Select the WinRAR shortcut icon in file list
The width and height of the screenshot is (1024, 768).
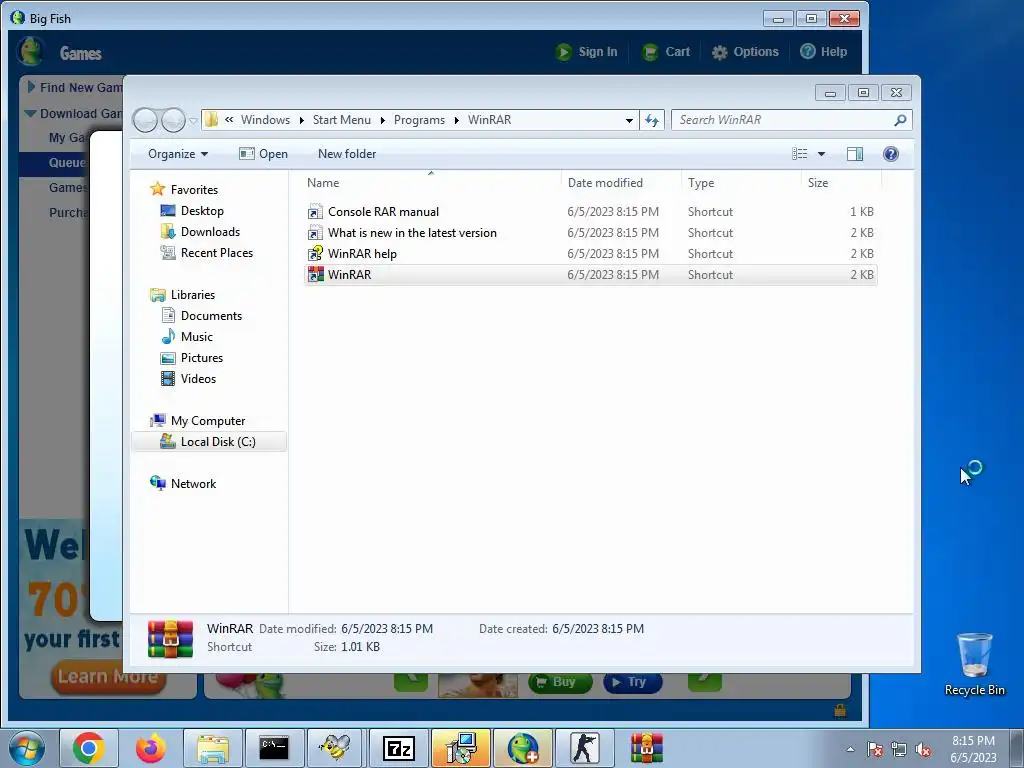pos(315,274)
